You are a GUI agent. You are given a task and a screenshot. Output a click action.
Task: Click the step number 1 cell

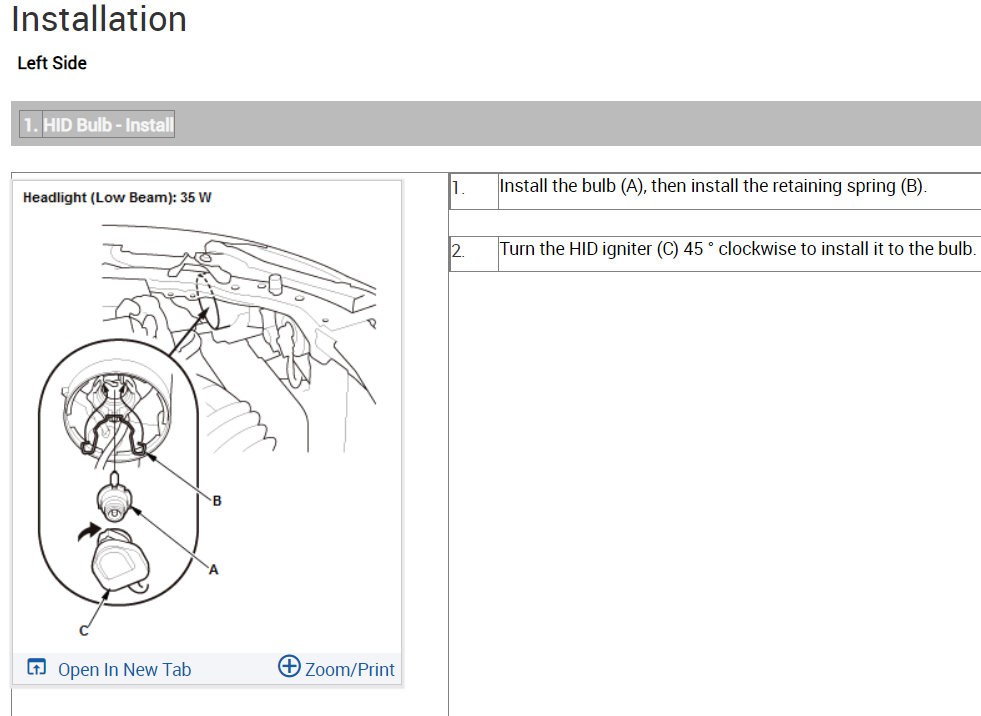click(x=474, y=191)
